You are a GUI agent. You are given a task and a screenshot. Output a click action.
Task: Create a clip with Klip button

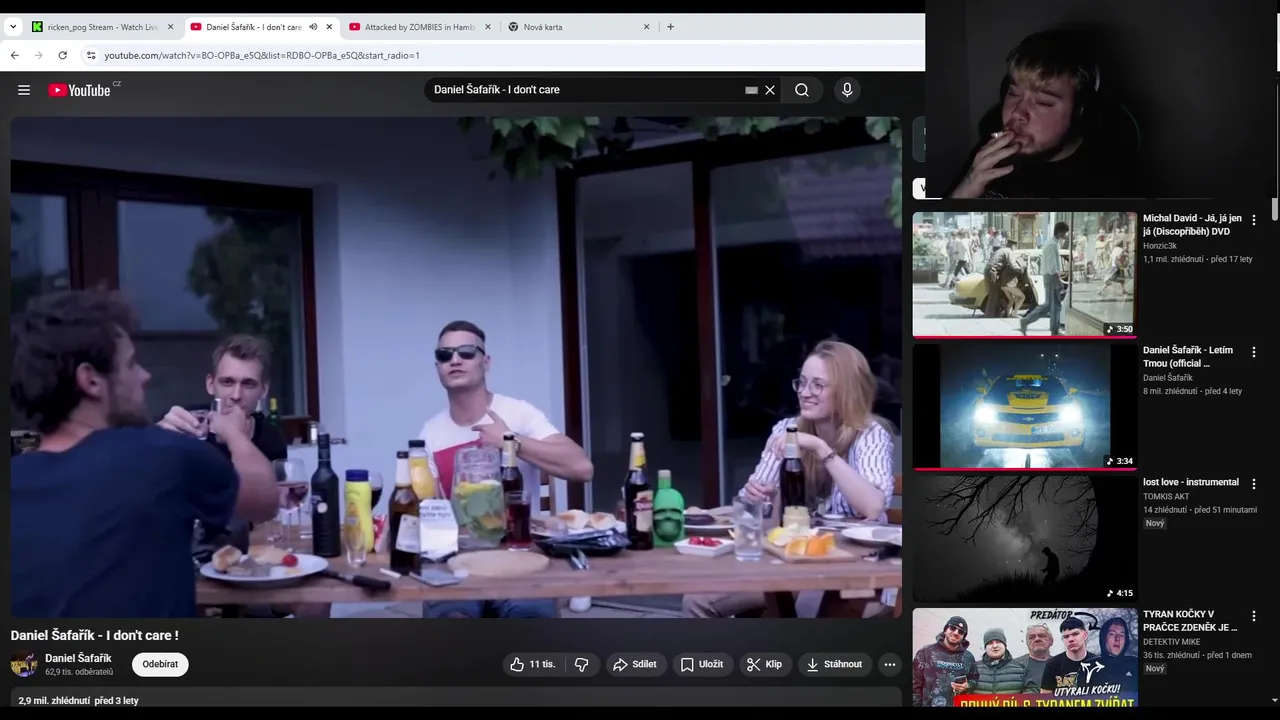(x=765, y=664)
